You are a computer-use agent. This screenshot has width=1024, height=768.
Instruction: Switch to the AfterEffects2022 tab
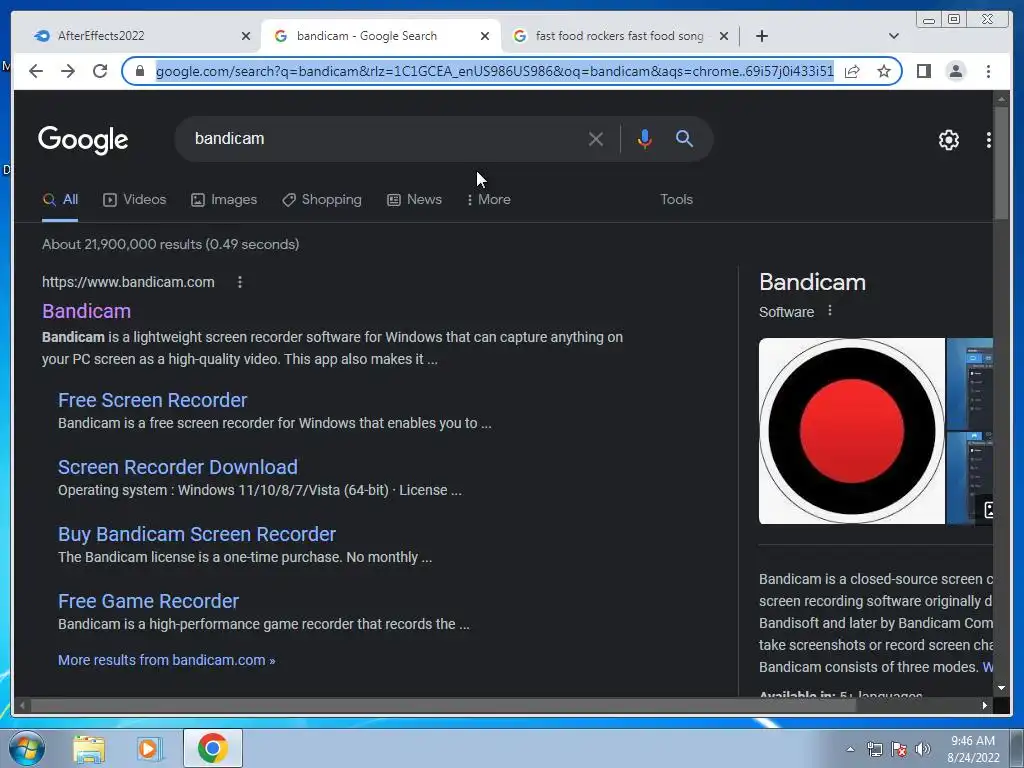137,36
